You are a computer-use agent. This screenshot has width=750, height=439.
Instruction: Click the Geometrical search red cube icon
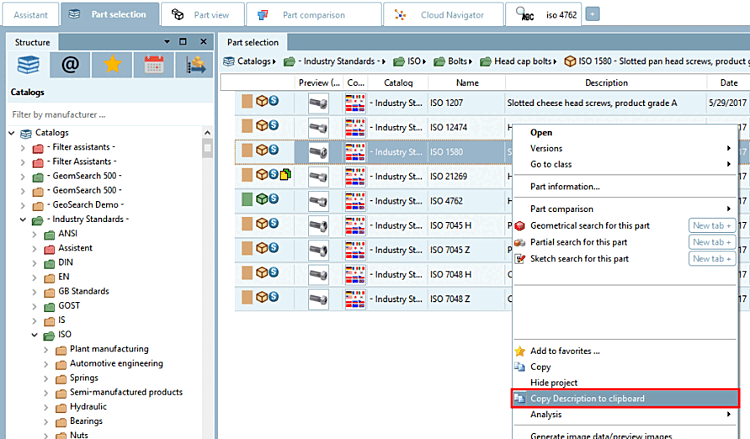pos(520,226)
